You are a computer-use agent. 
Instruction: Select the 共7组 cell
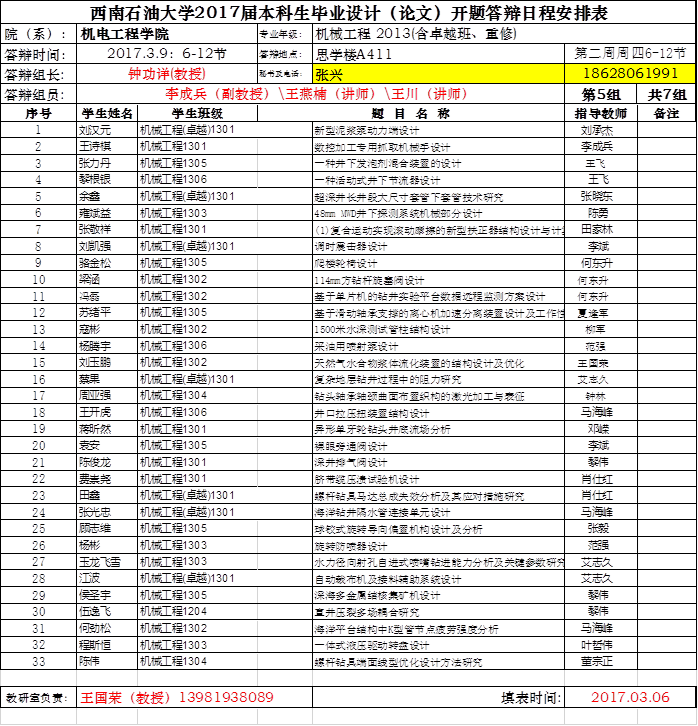[x=666, y=94]
